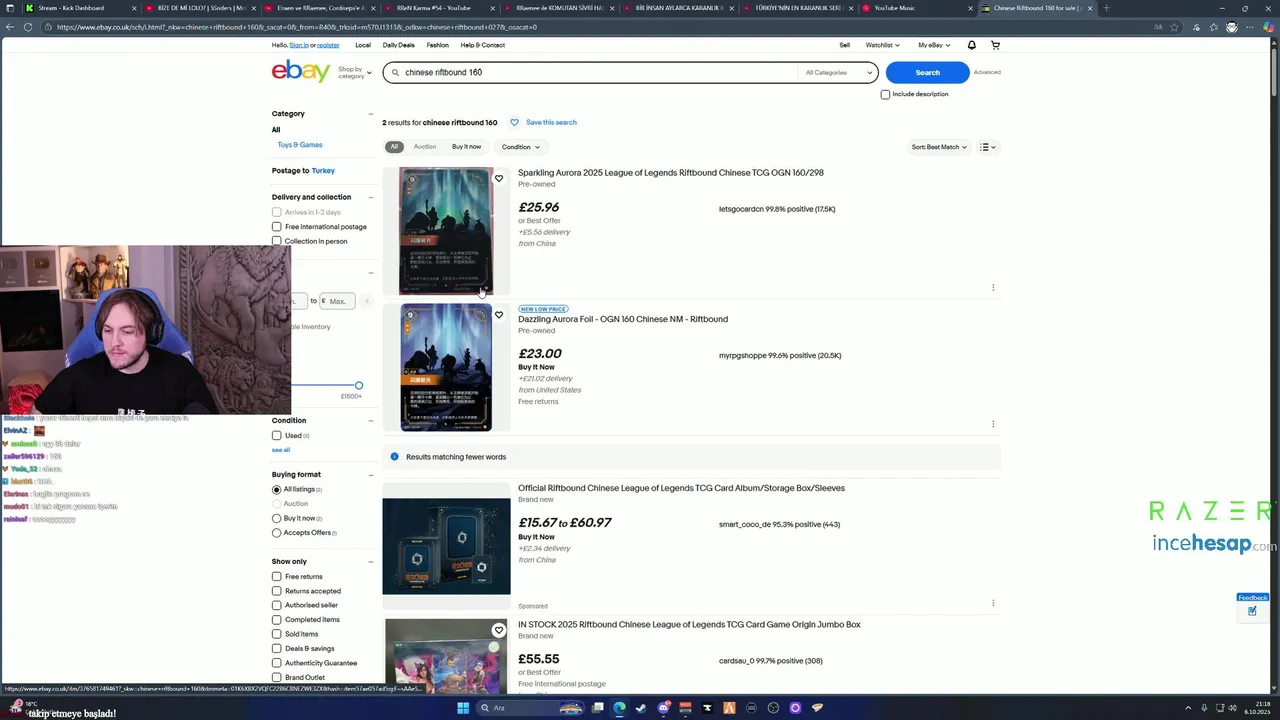The width and height of the screenshot is (1280, 720).
Task: Watch the Sparkling Aurora listing via heart icon
Action: click(x=499, y=179)
